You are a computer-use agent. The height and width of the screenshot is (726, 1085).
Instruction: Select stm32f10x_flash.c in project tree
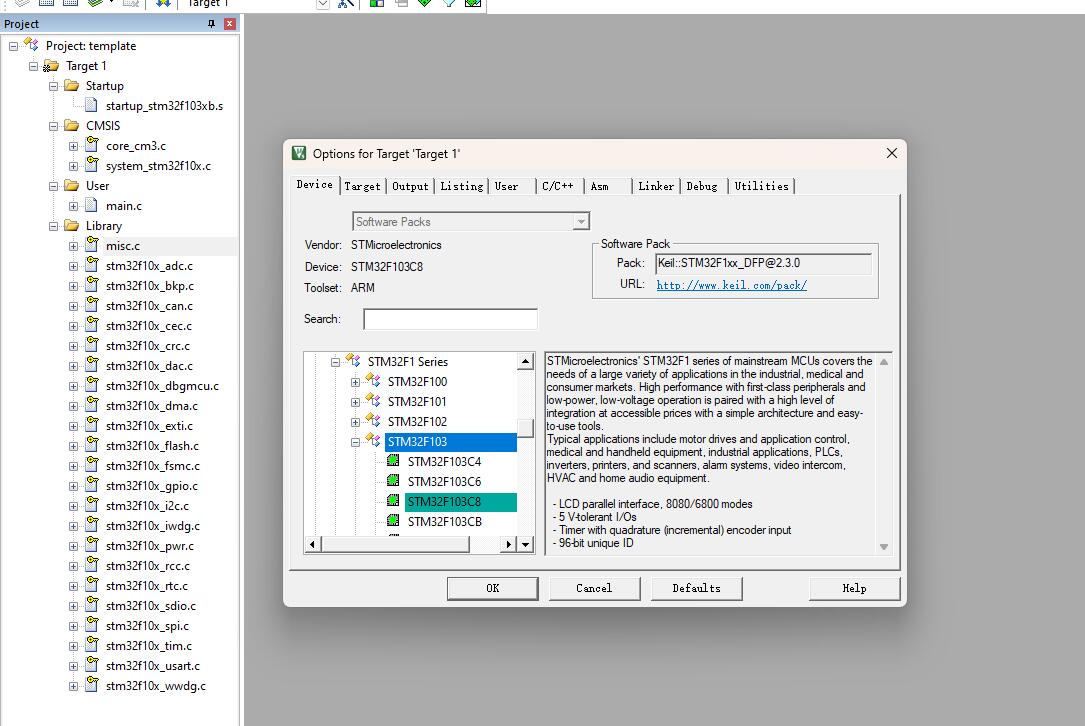[x=152, y=446]
